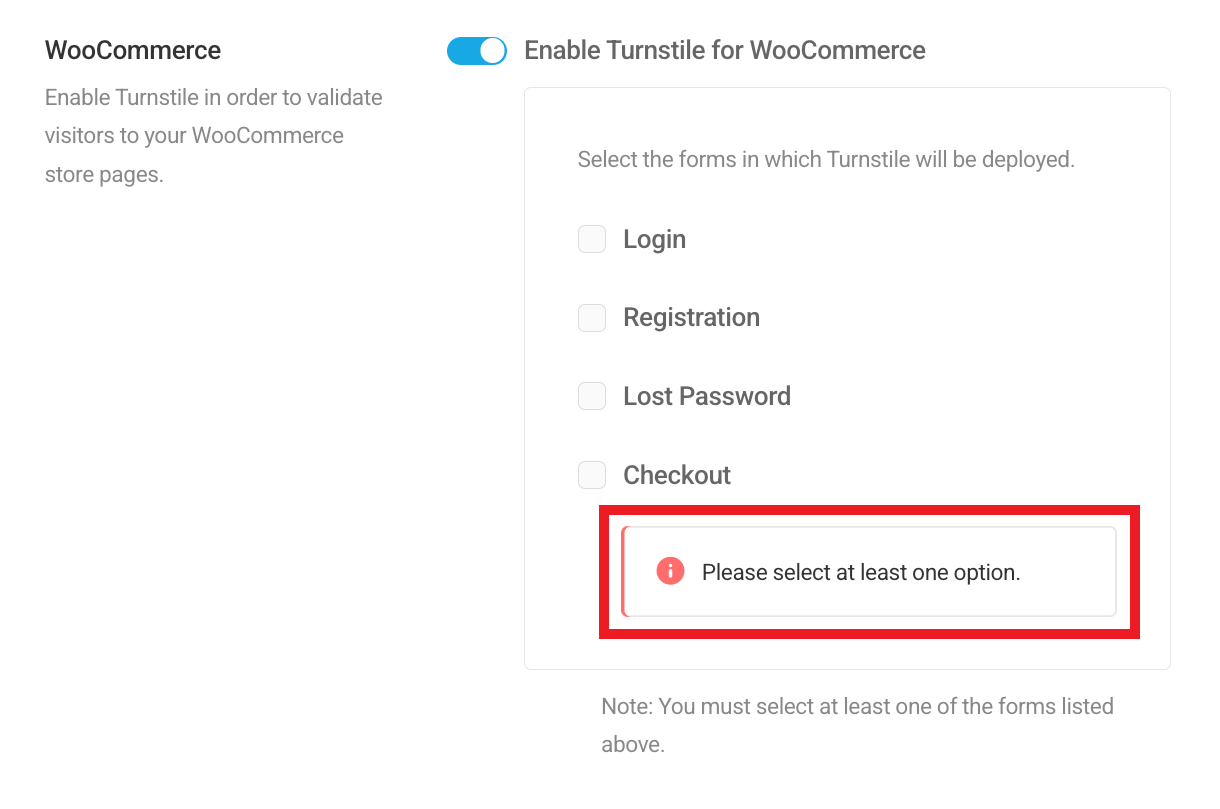Click the Enable Turnstile for WooCommerce heading text

(x=722, y=50)
